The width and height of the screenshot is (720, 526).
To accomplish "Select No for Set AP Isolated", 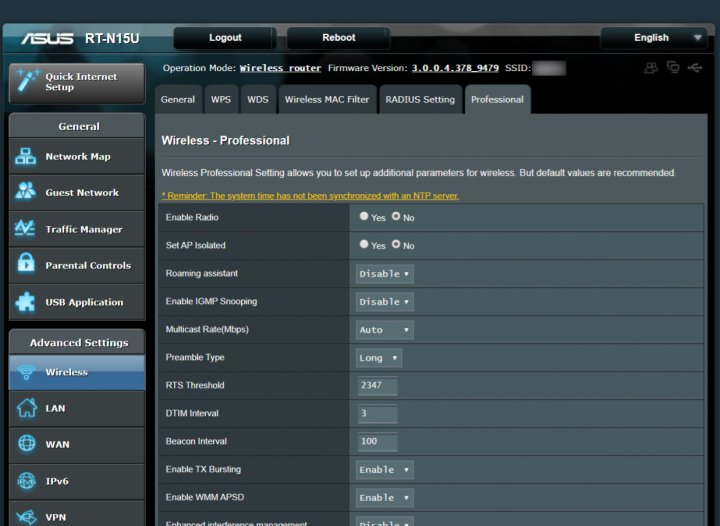I will (396, 244).
